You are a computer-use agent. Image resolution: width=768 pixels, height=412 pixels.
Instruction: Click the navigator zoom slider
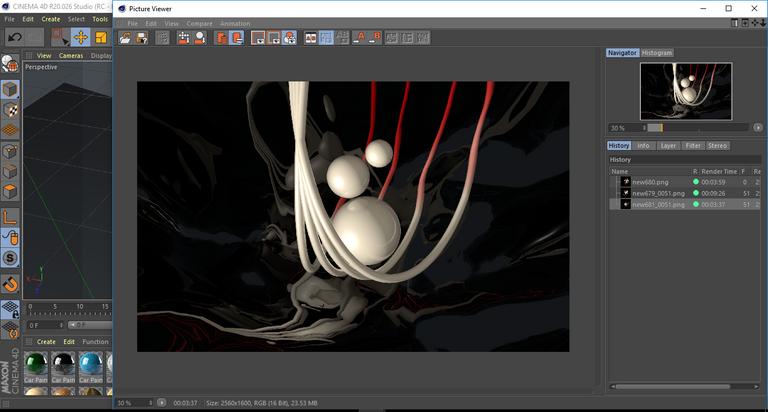click(698, 128)
